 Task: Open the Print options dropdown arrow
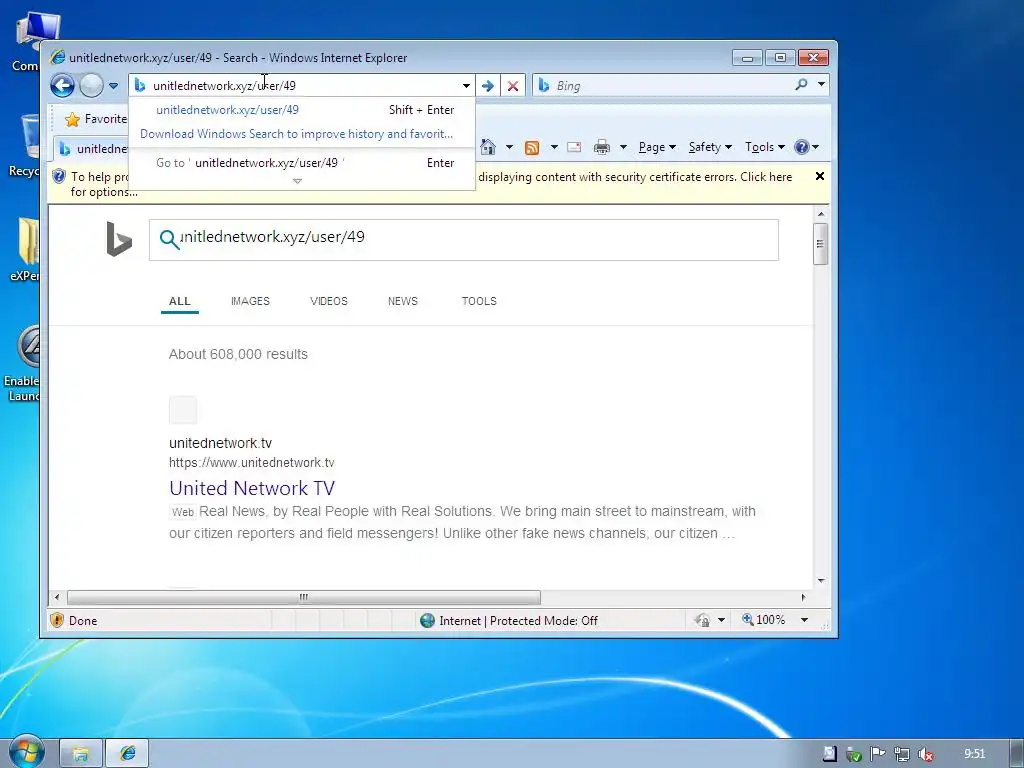coord(623,147)
